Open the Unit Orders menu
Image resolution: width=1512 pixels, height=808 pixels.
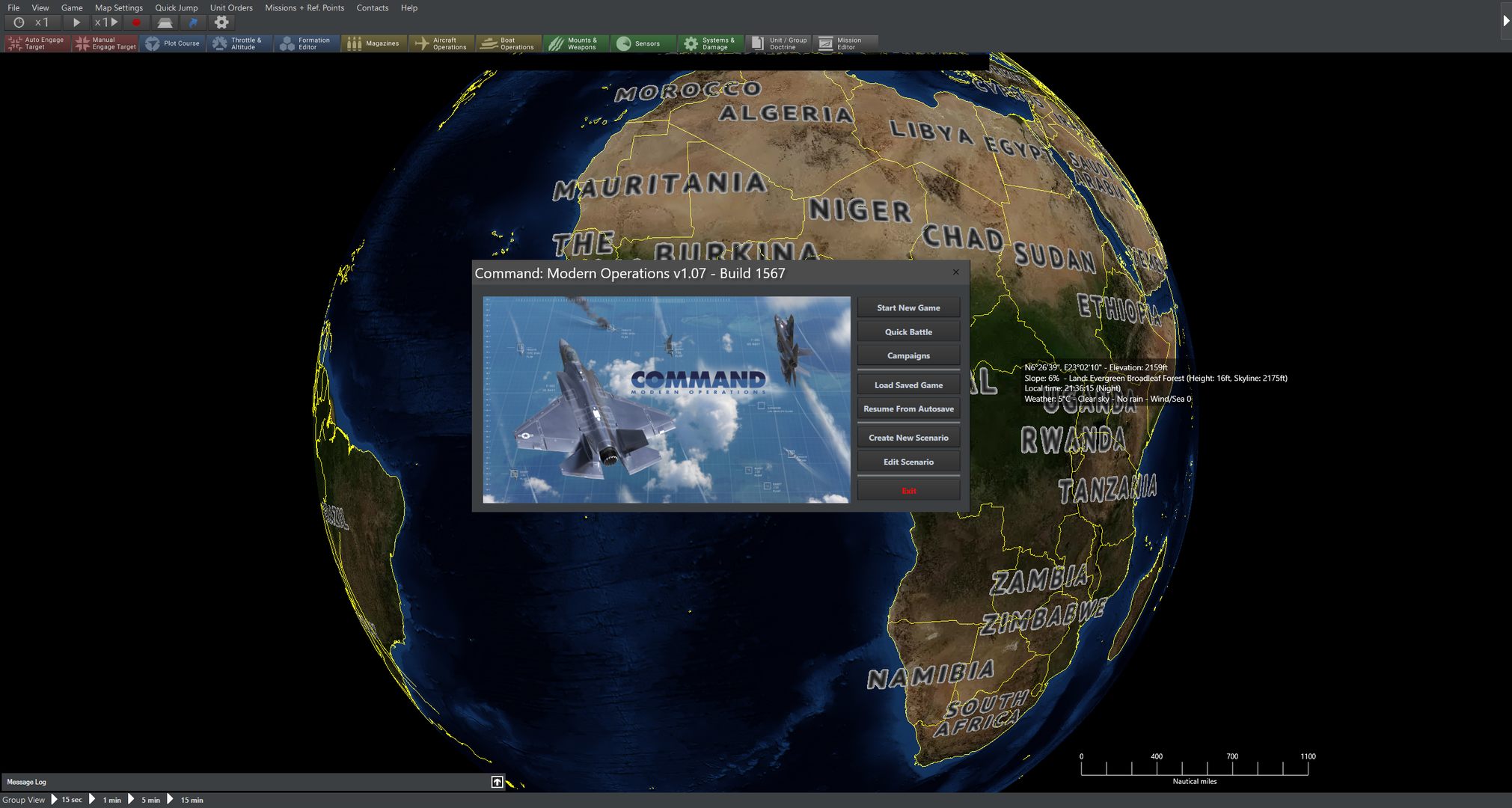click(x=231, y=7)
